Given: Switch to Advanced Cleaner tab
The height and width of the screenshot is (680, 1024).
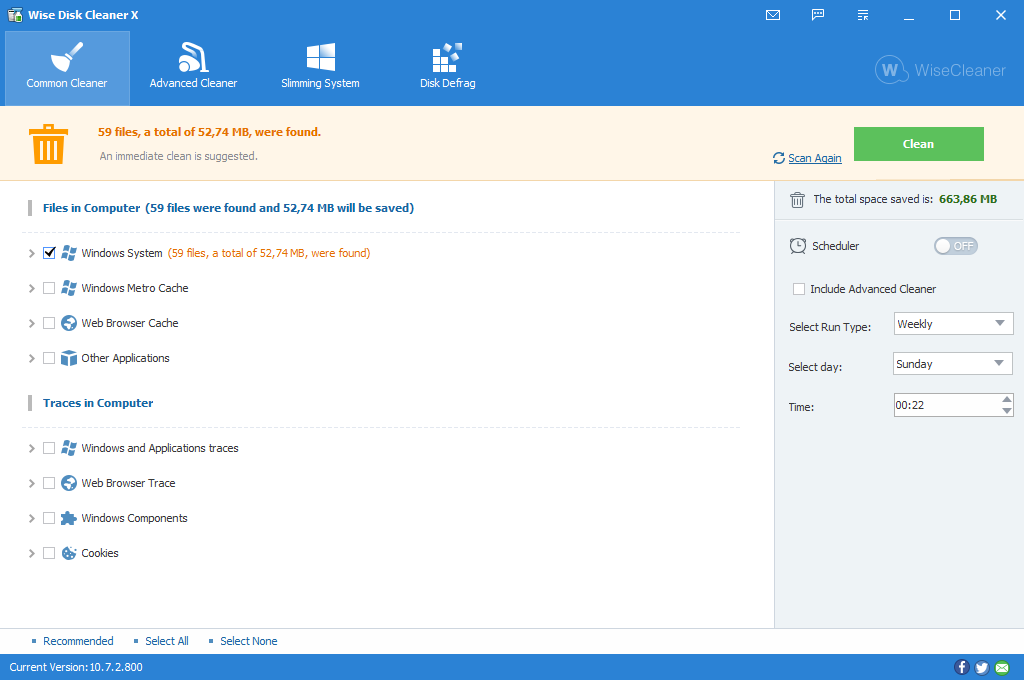Looking at the screenshot, I should coord(193,68).
